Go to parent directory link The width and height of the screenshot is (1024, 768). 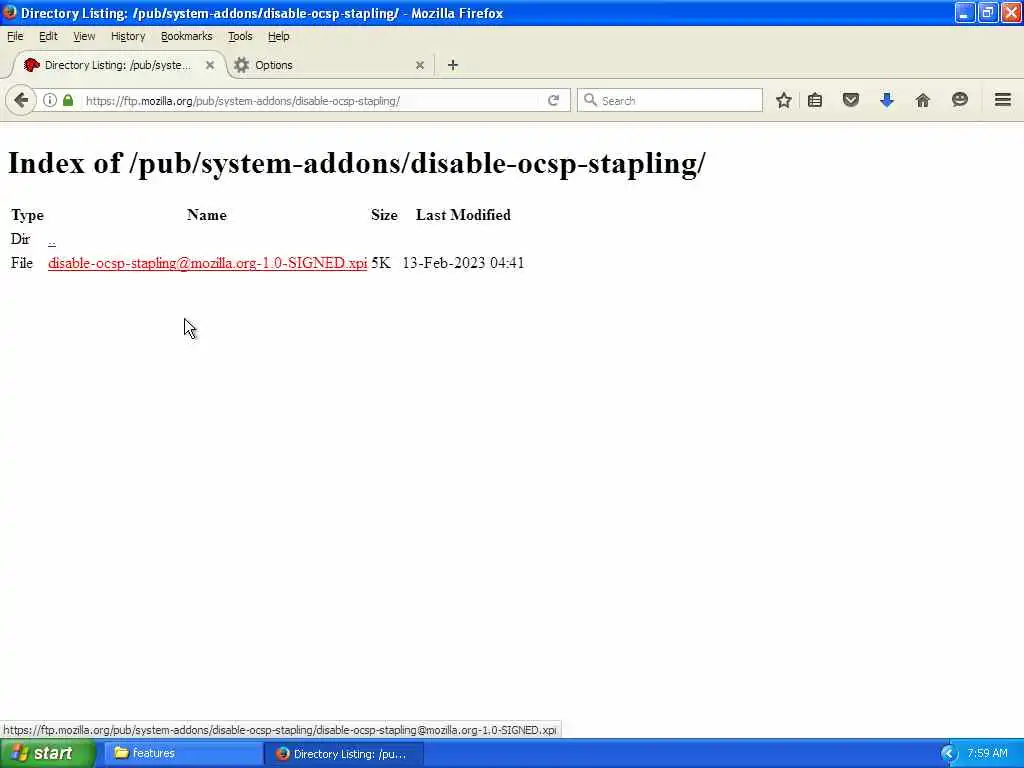[52, 240]
